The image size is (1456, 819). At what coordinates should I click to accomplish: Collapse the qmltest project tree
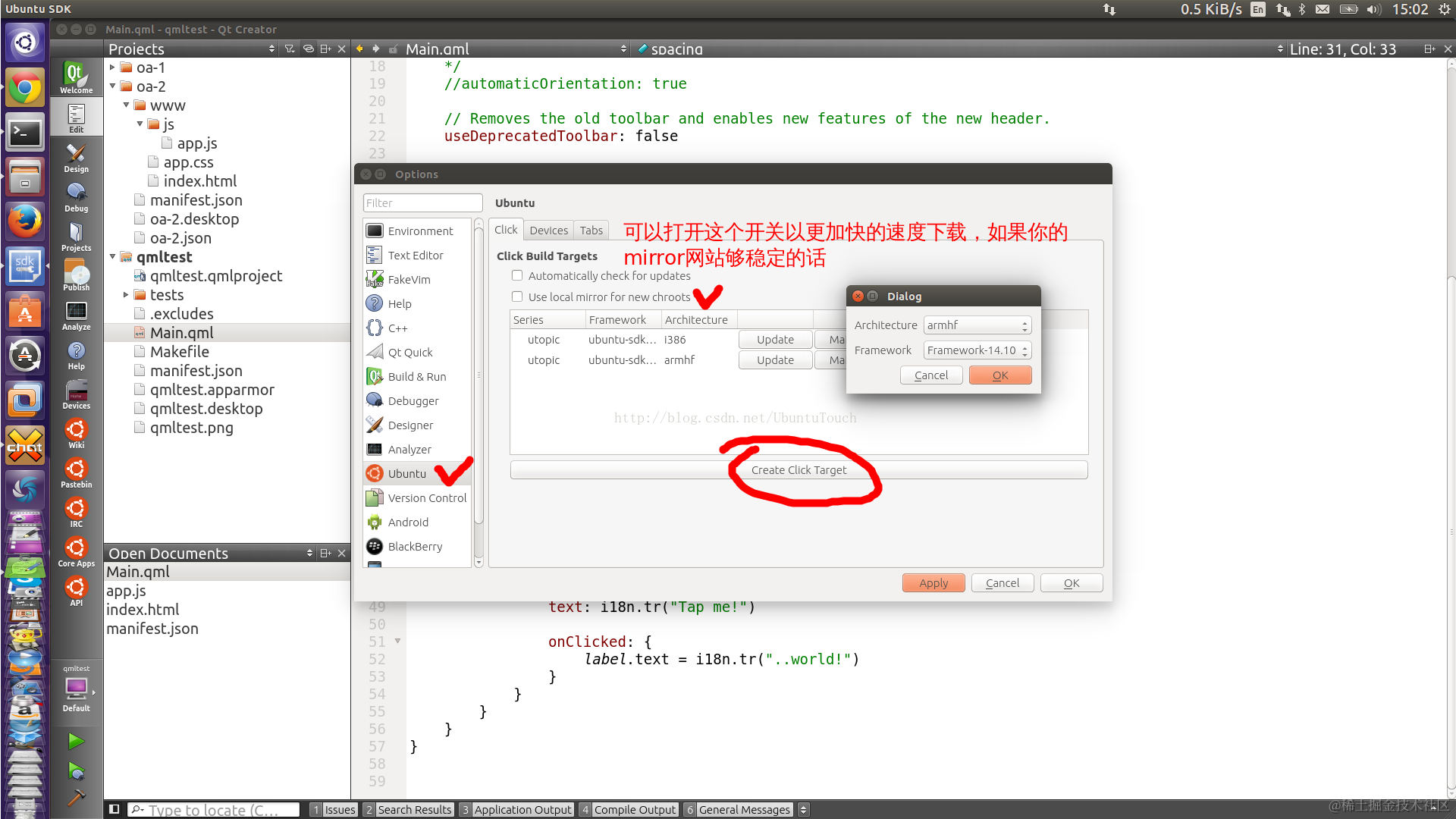click(x=113, y=257)
